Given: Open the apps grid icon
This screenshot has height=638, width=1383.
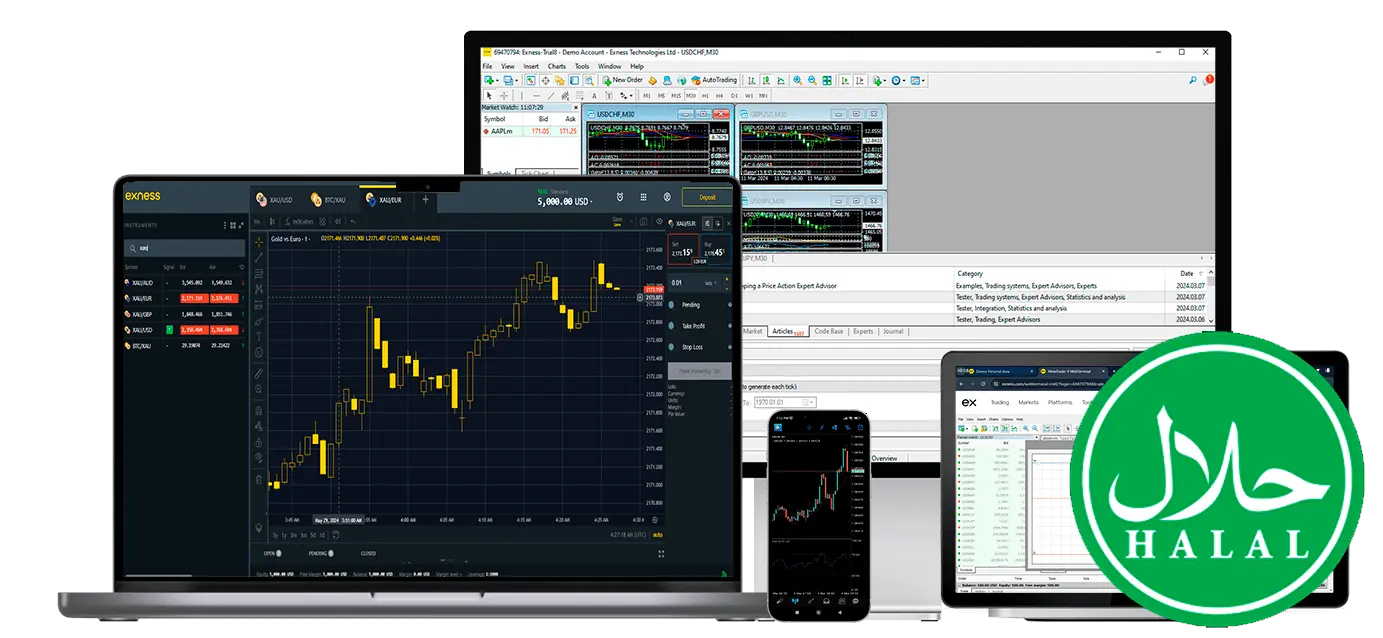Looking at the screenshot, I should click(643, 198).
